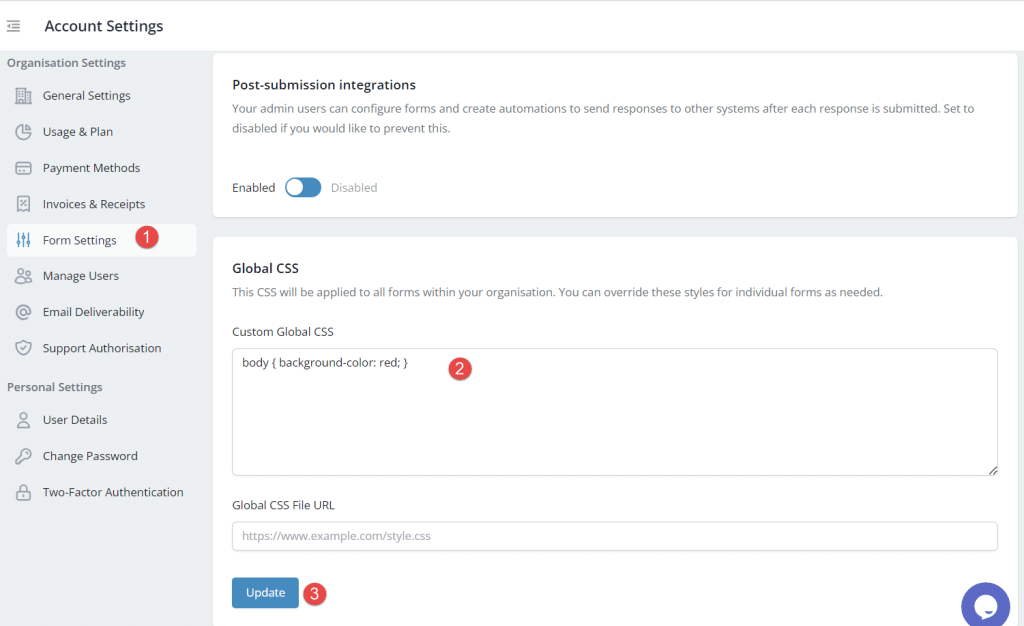Click the Invoices & Receipts icon

[x=24, y=203]
